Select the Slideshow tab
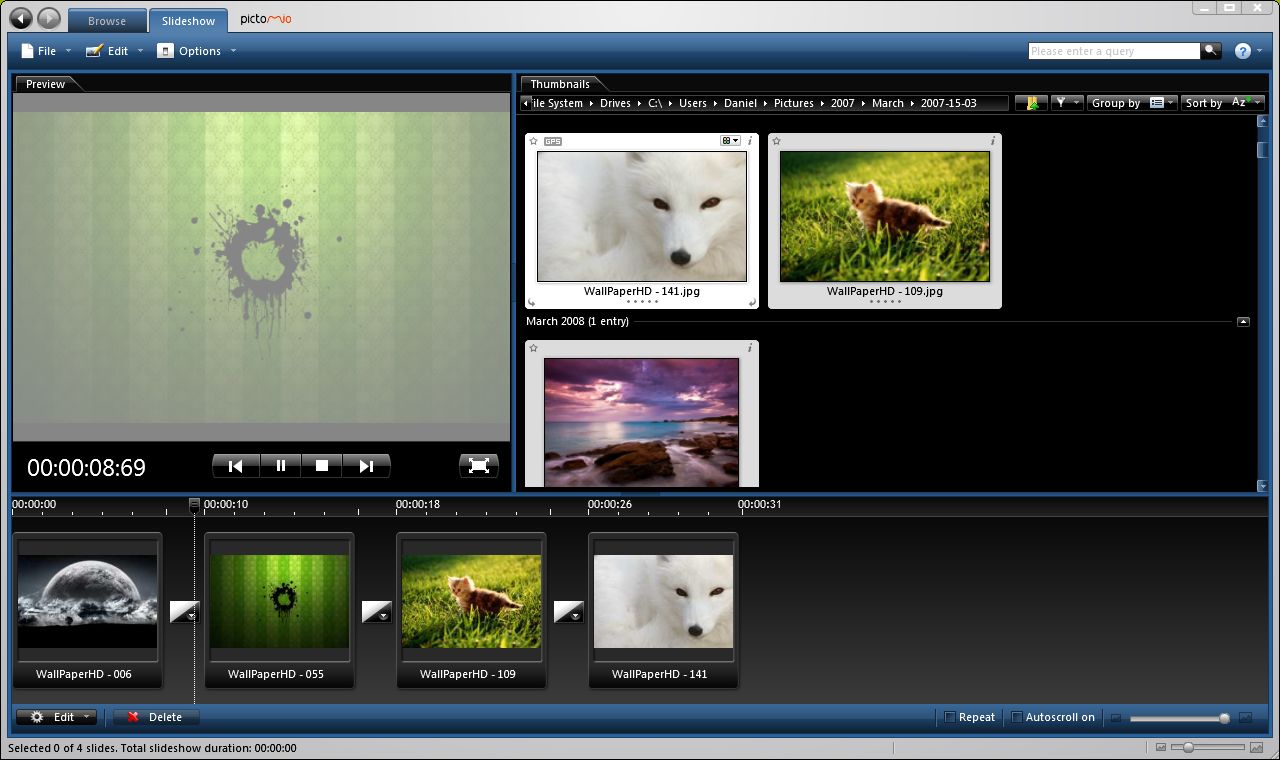This screenshot has height=760, width=1280. [188, 21]
